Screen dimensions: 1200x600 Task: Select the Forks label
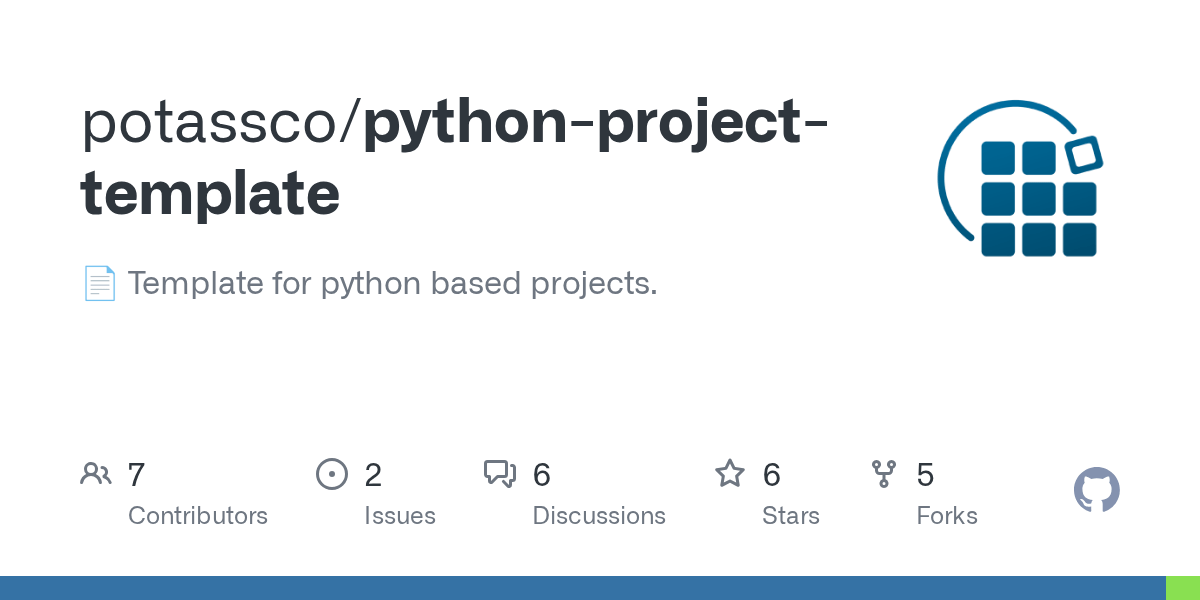[947, 516]
